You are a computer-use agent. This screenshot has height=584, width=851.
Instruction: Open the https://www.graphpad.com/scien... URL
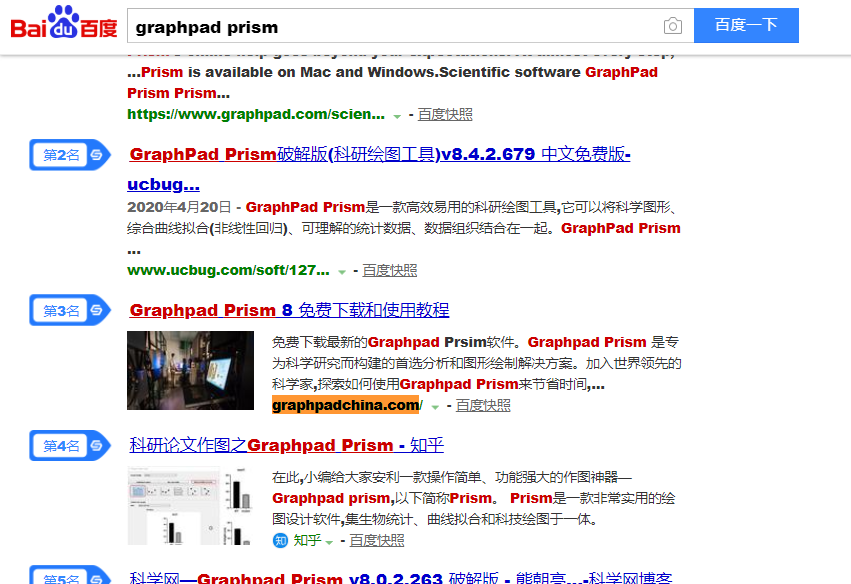(256, 115)
